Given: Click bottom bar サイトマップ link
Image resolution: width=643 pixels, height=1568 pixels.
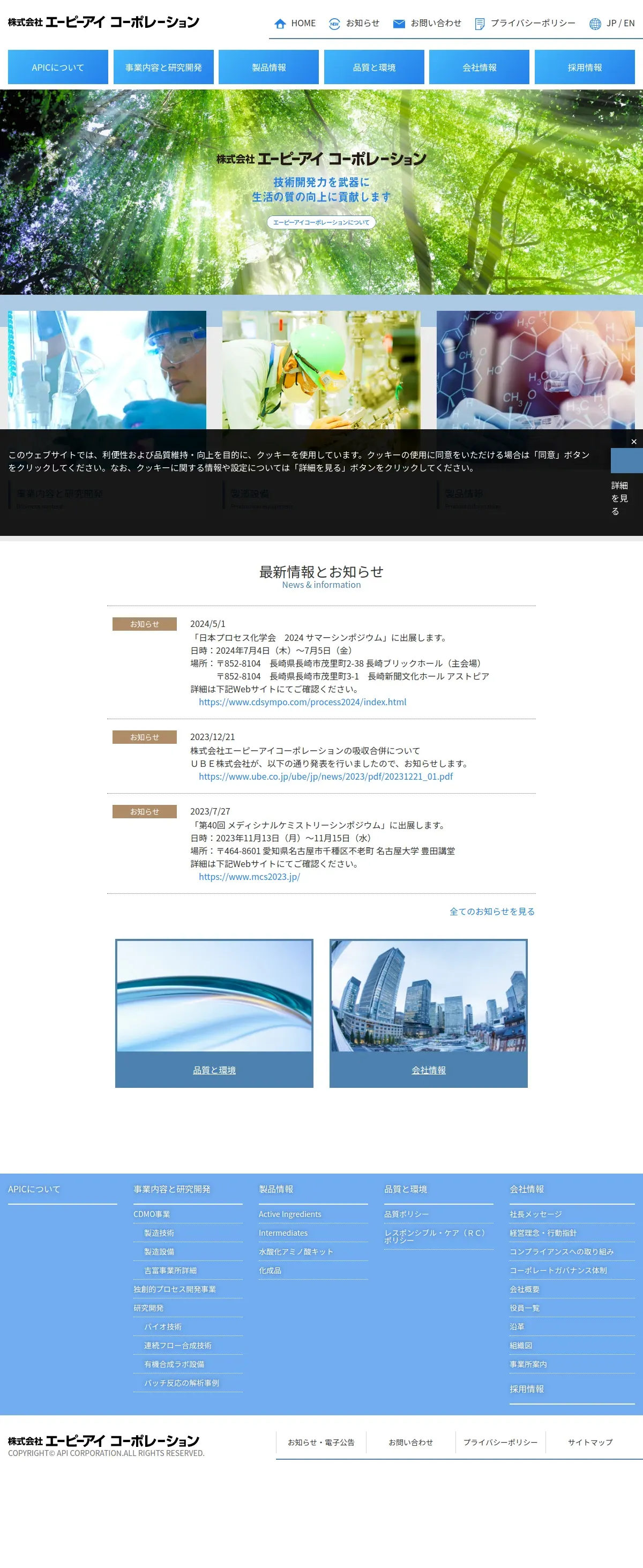Looking at the screenshot, I should (x=590, y=1442).
